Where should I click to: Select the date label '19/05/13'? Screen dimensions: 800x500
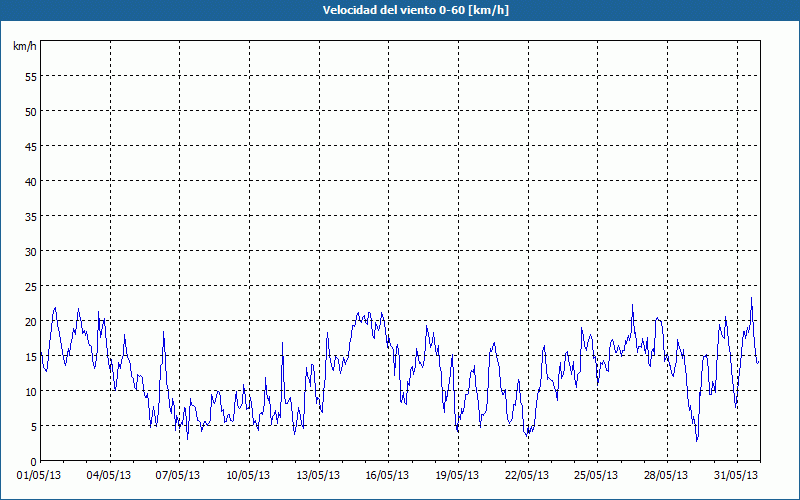click(457, 475)
